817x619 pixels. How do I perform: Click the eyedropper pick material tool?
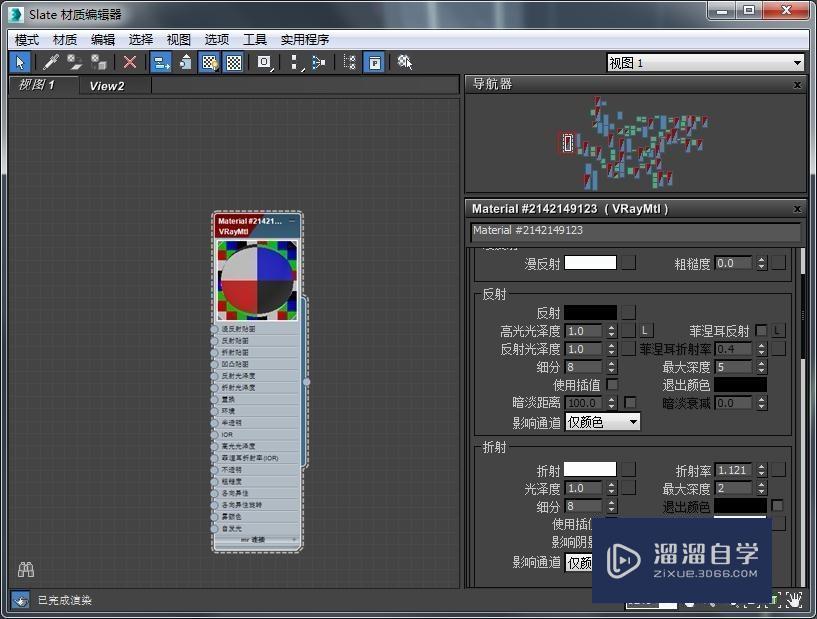click(51, 62)
